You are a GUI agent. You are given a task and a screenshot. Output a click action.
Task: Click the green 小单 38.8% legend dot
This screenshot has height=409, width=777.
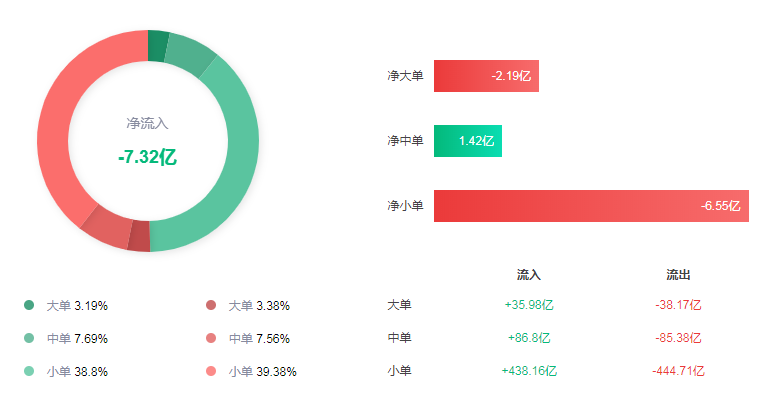pos(28,371)
